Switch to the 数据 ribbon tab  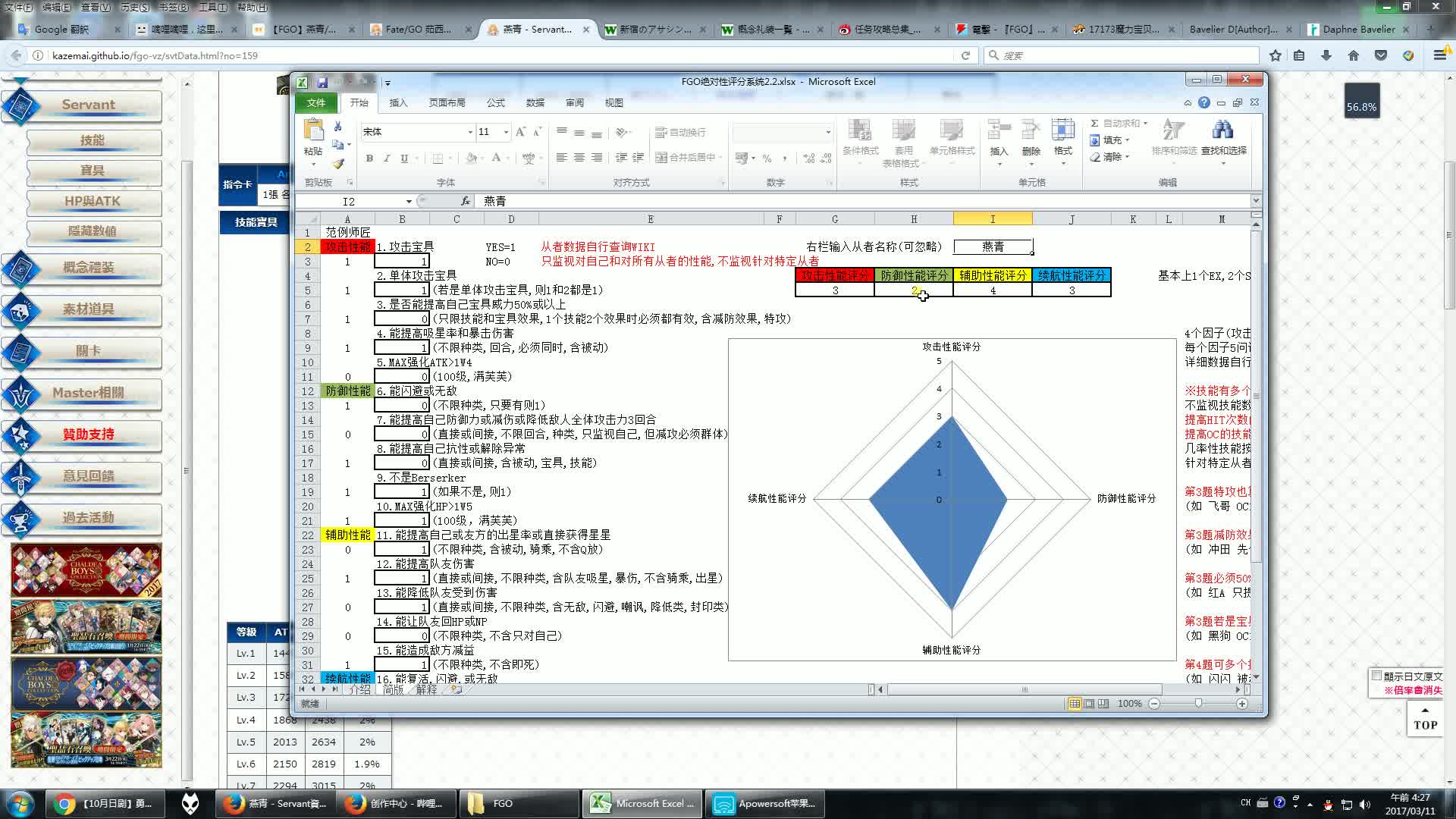coord(535,103)
